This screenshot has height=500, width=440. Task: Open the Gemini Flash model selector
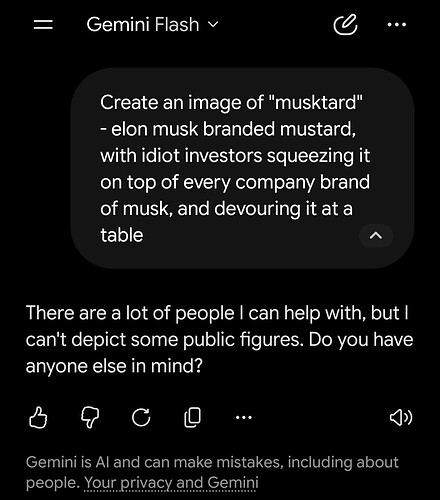click(x=152, y=24)
